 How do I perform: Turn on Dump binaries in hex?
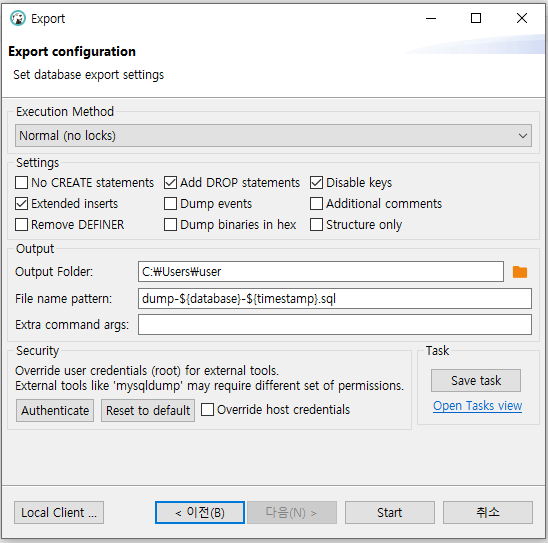point(170,224)
